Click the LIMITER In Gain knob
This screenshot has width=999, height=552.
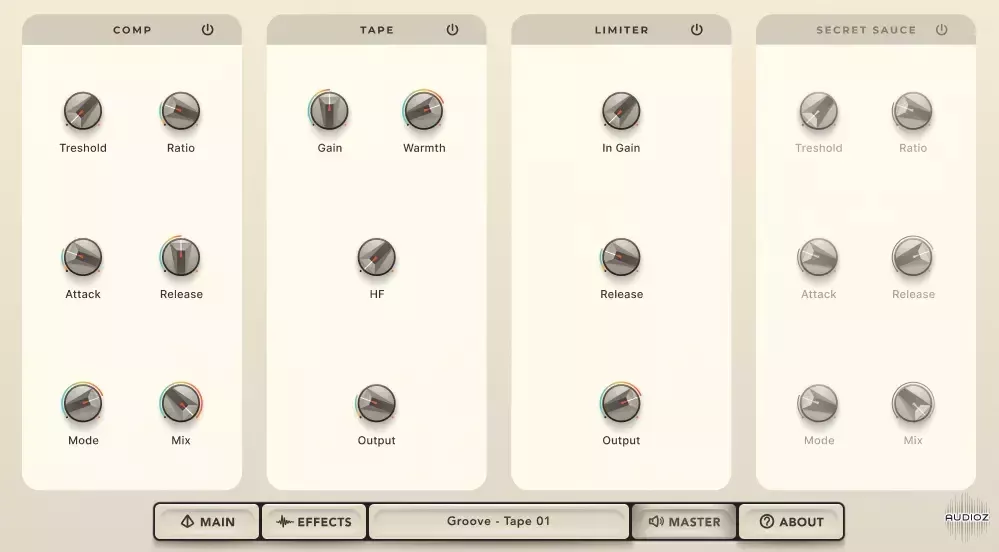pos(621,111)
